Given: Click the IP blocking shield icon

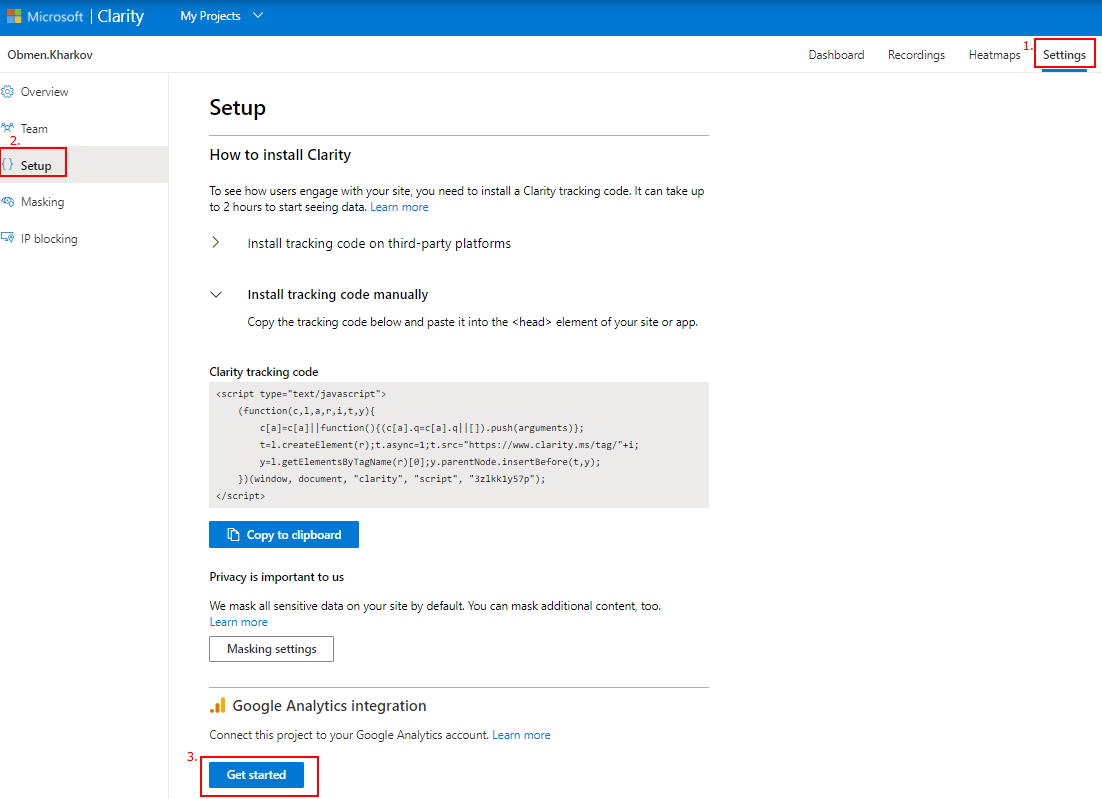Looking at the screenshot, I should tap(8, 238).
